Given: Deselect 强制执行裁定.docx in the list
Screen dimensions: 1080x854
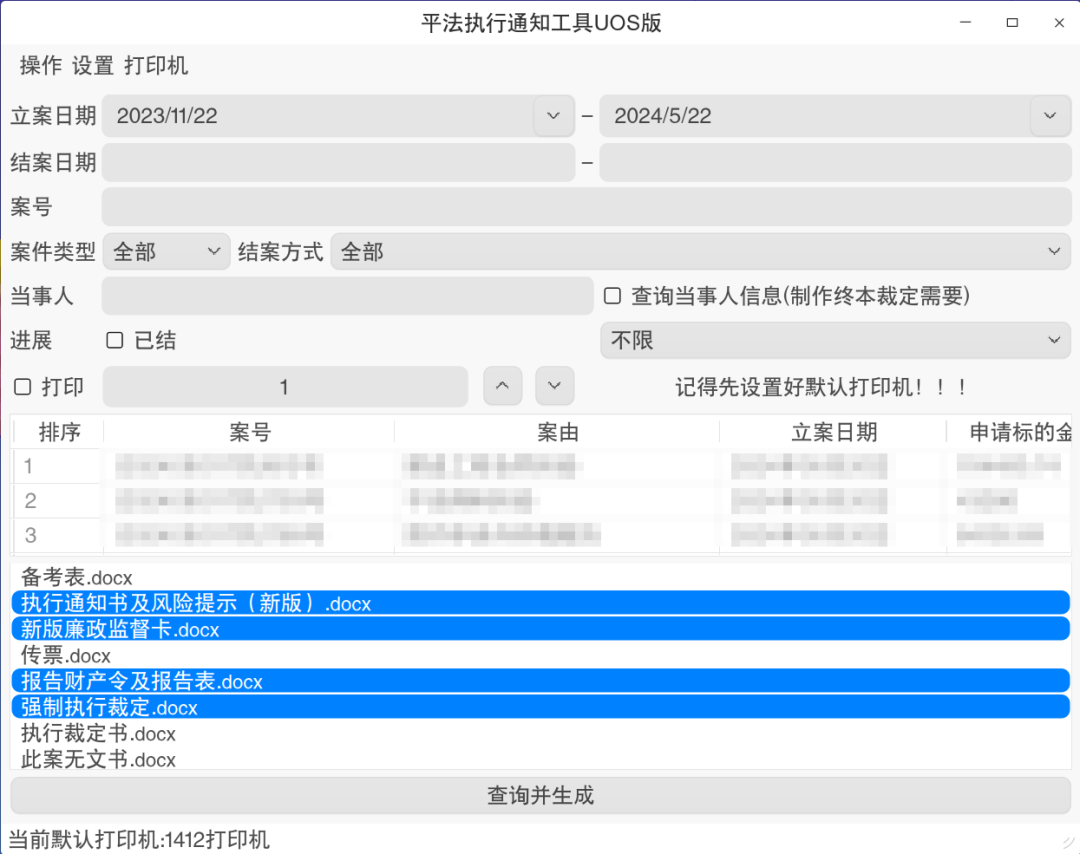Looking at the screenshot, I should click(110, 708).
